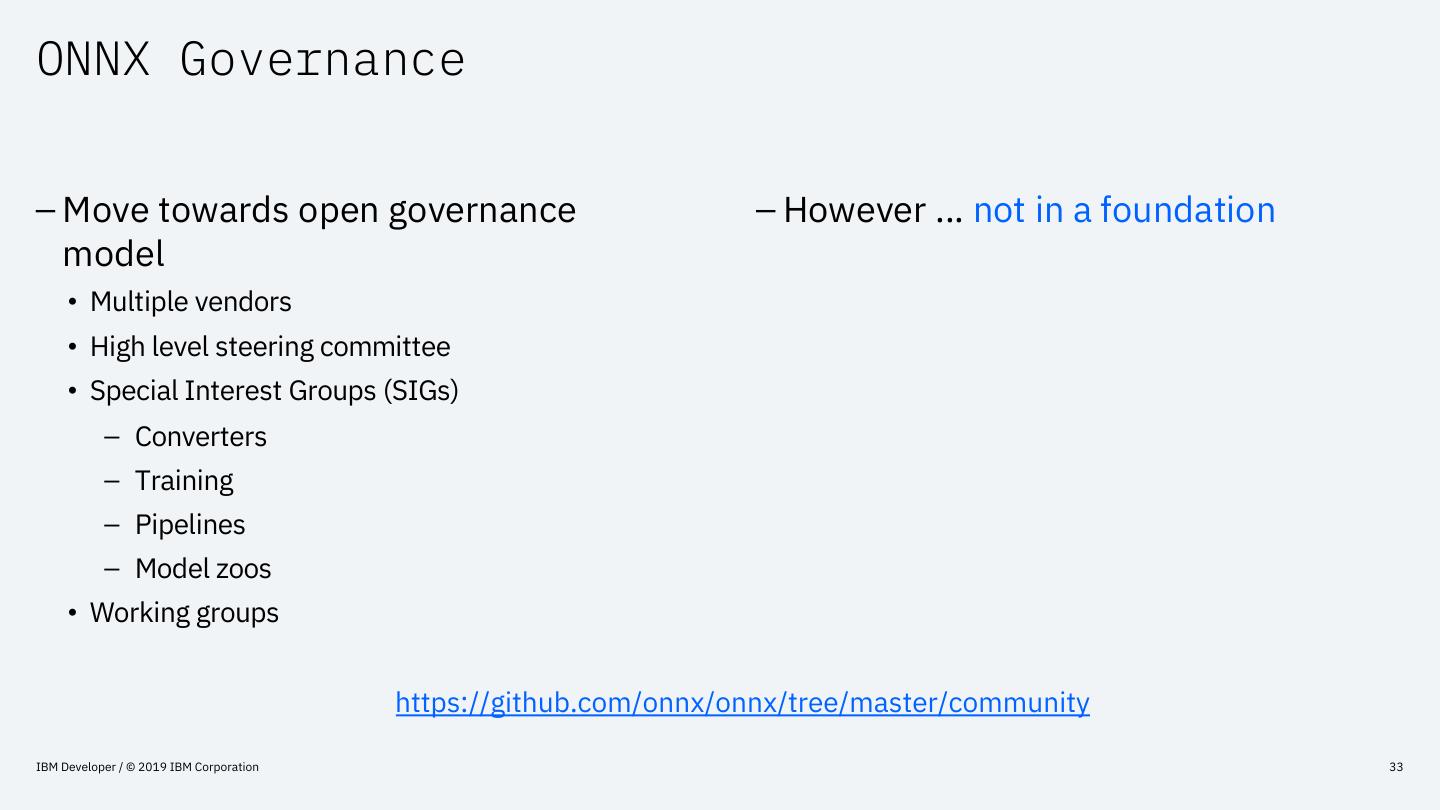Click the bullet dot before 'Working groups'

pyautogui.click(x=73, y=614)
